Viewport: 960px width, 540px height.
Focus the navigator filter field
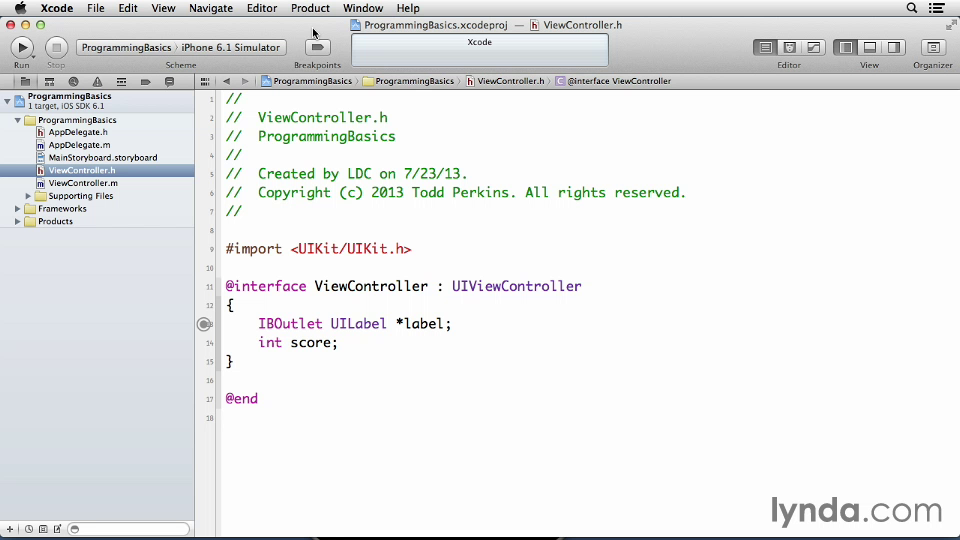click(x=128, y=529)
